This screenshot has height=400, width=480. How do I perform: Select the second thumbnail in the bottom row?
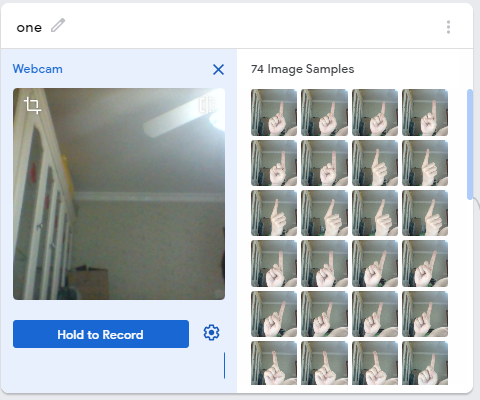(324, 363)
